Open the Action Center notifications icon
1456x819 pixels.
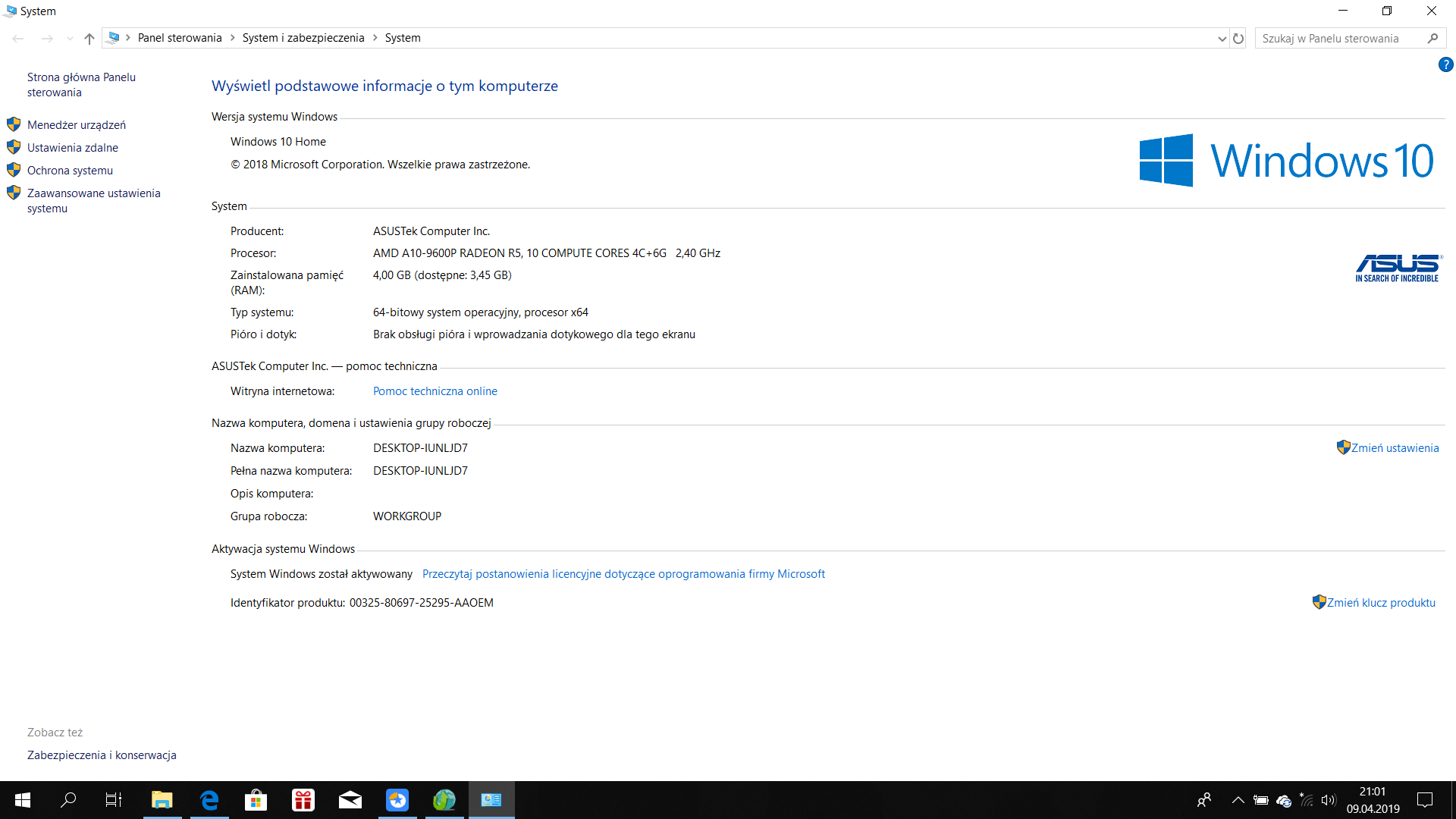1425,800
